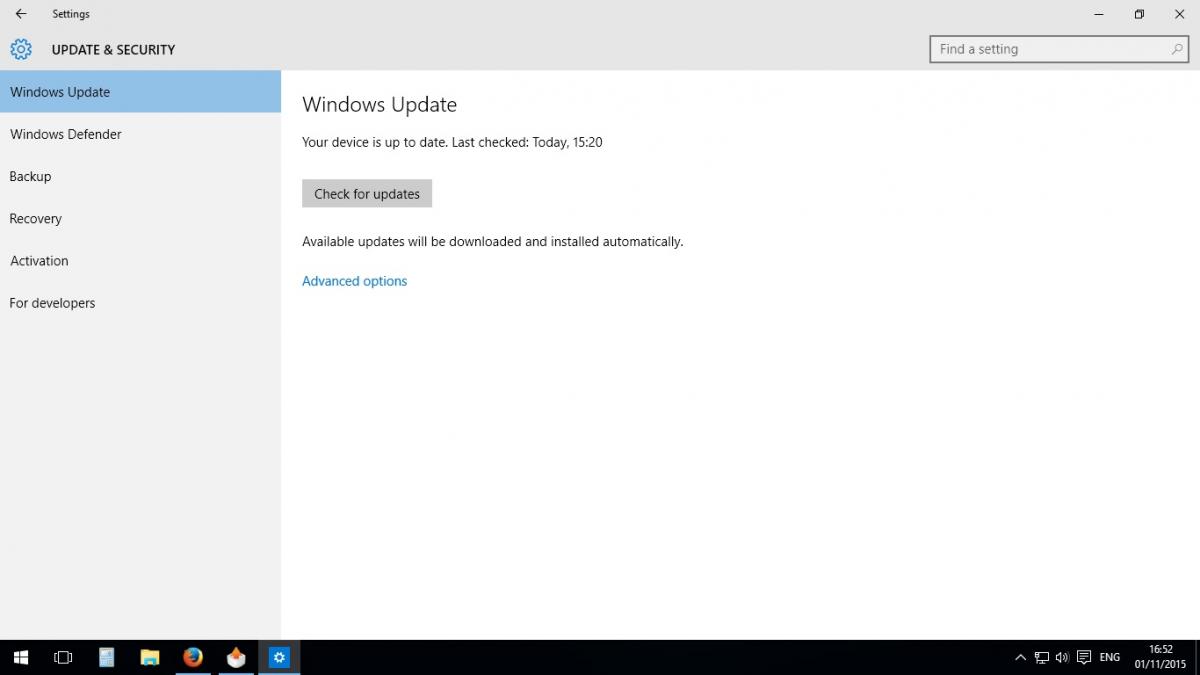Open the Activation section

140,260
